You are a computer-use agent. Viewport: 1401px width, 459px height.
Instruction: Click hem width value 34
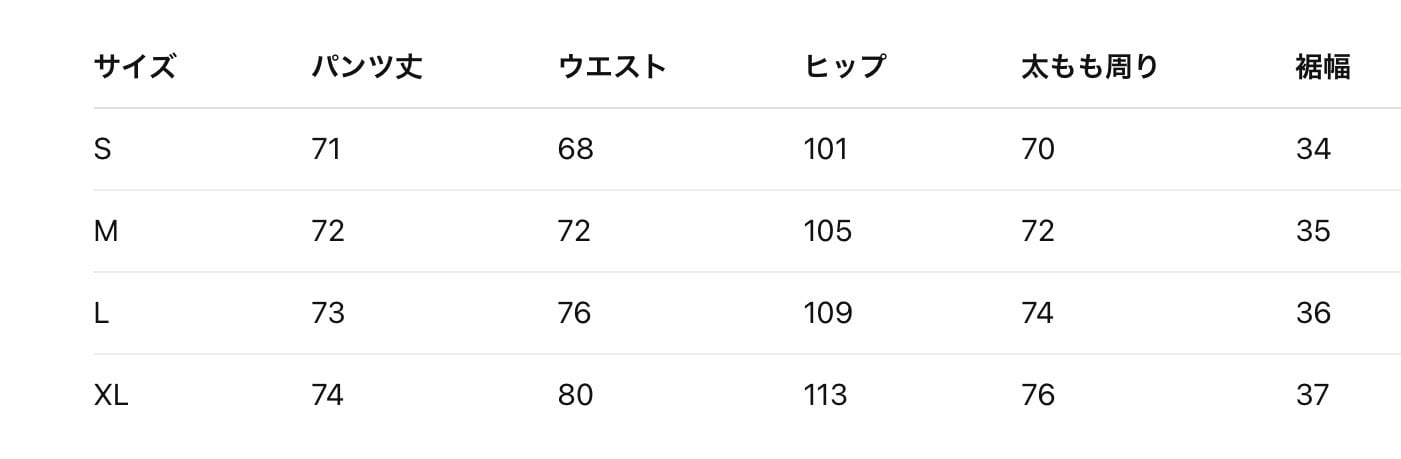pos(1313,149)
